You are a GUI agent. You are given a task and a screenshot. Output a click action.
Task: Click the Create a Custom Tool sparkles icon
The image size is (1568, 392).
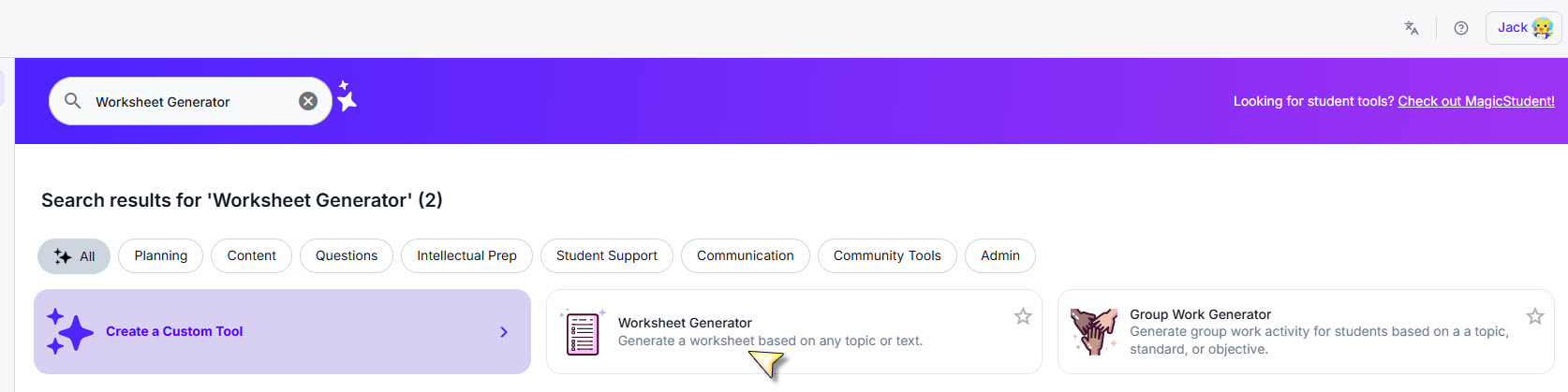[69, 332]
